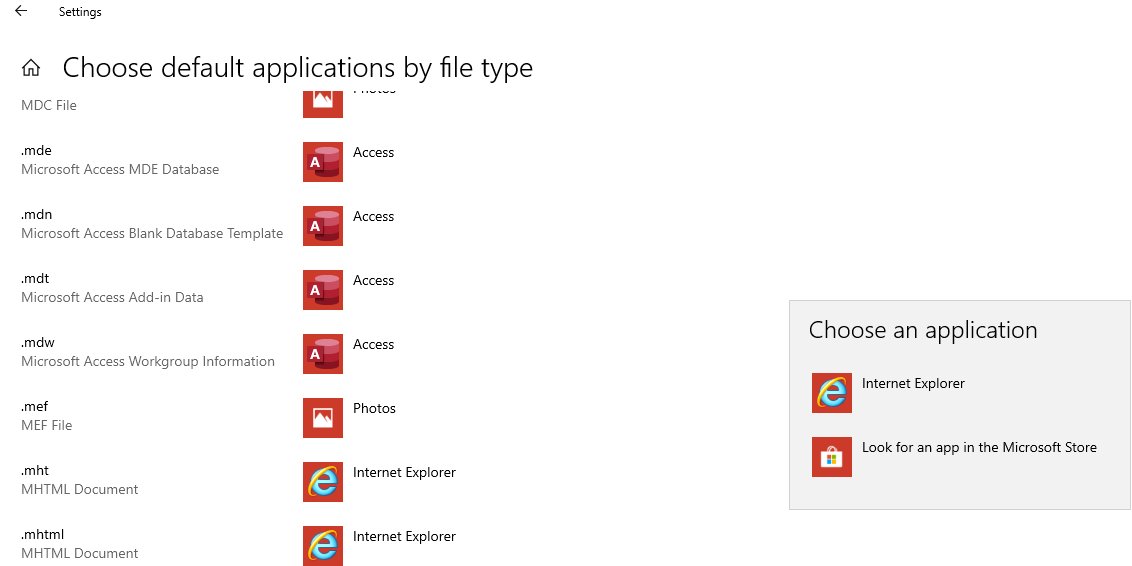The width and height of the screenshot is (1132, 566).
Task: Click Photos icon for .mef
Action: 323,417
